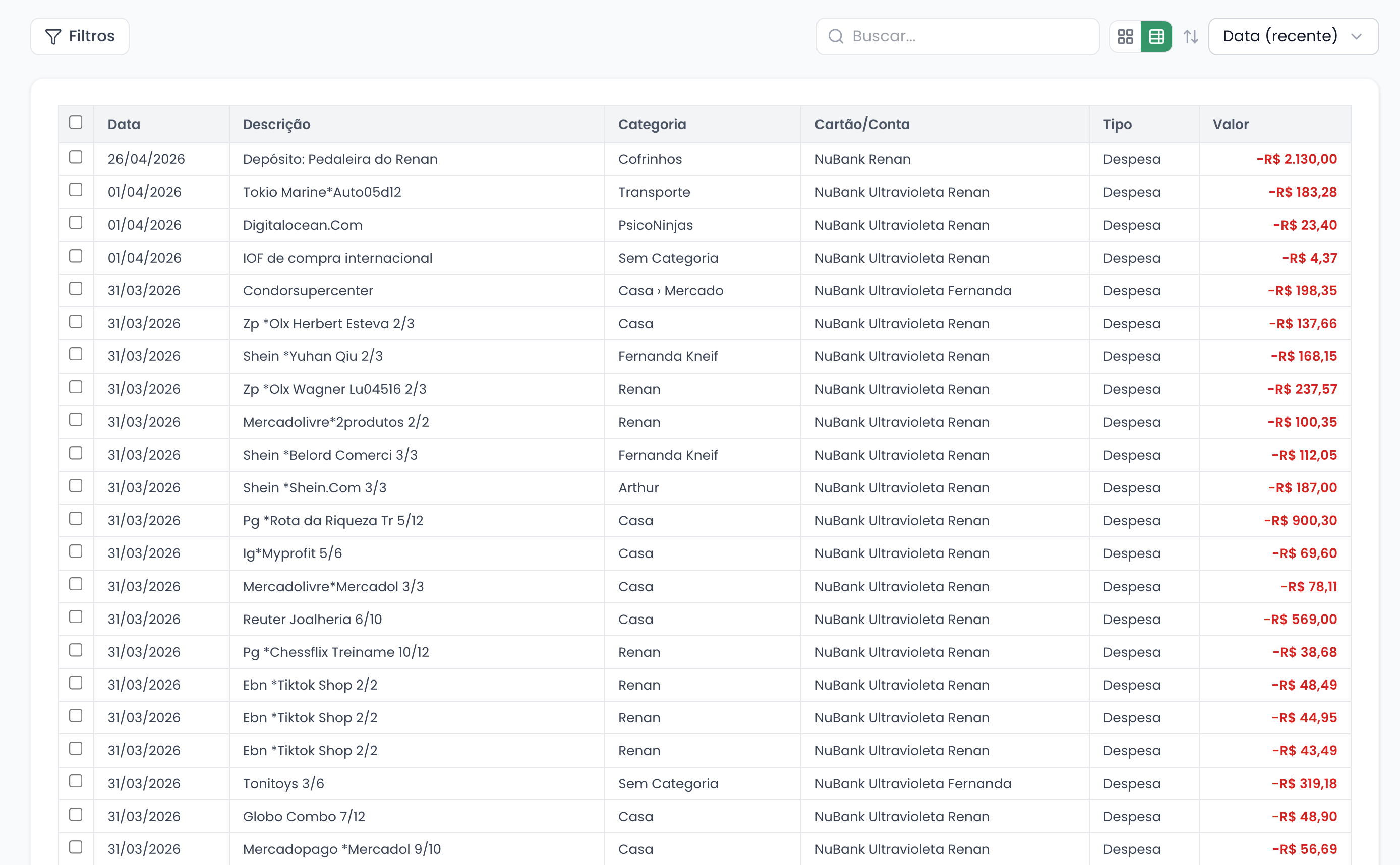Check the IOF de compra internacional row

76,256
